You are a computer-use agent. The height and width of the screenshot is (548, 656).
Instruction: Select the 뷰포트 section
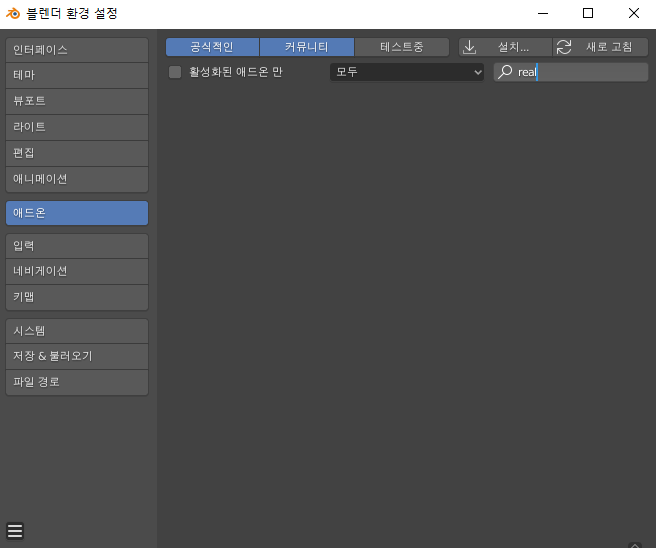pyautogui.click(x=77, y=101)
